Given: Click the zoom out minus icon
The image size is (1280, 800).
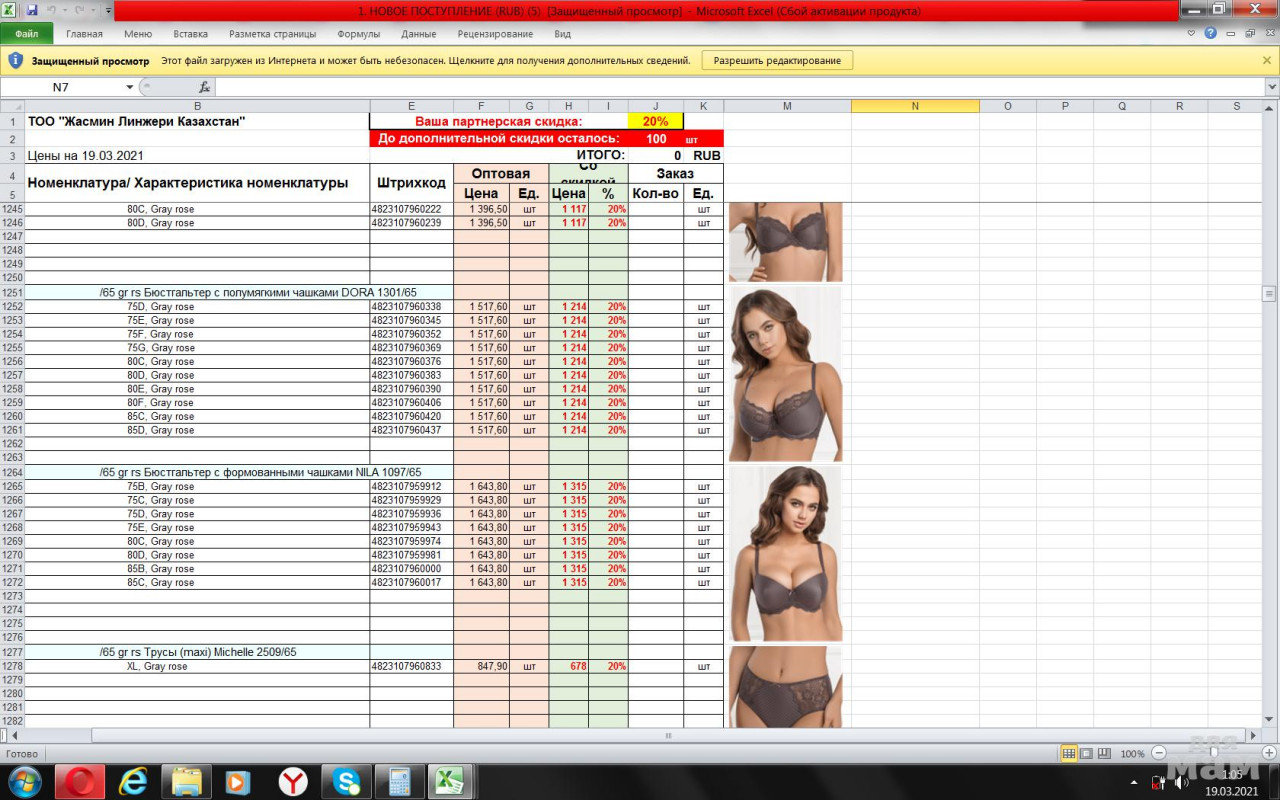Looking at the screenshot, I should pos(1159,753).
